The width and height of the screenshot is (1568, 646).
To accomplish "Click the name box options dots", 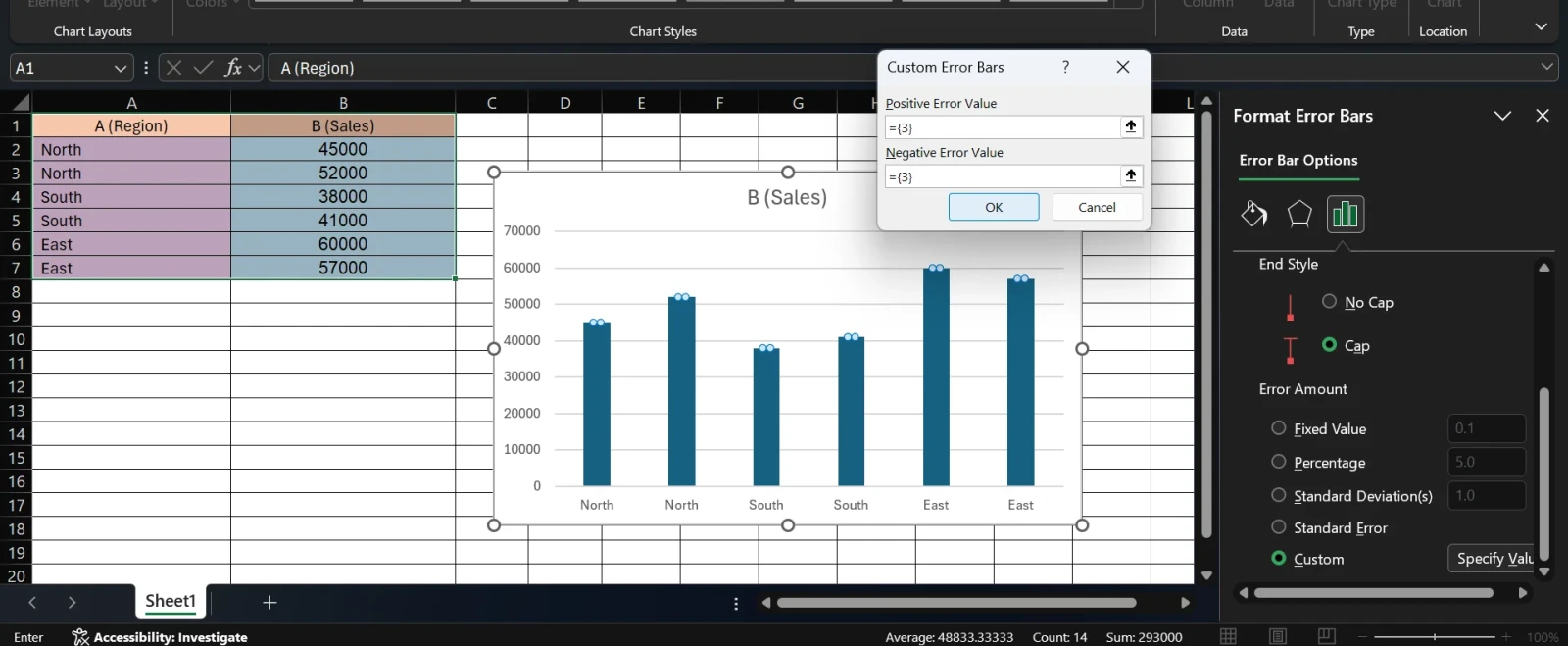I will (x=146, y=68).
